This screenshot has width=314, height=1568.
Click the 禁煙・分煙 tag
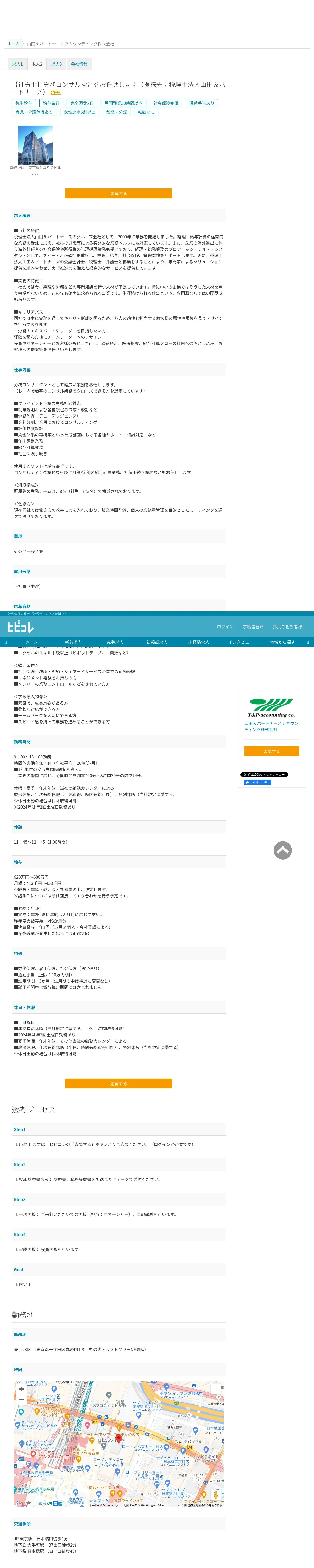pos(117,112)
